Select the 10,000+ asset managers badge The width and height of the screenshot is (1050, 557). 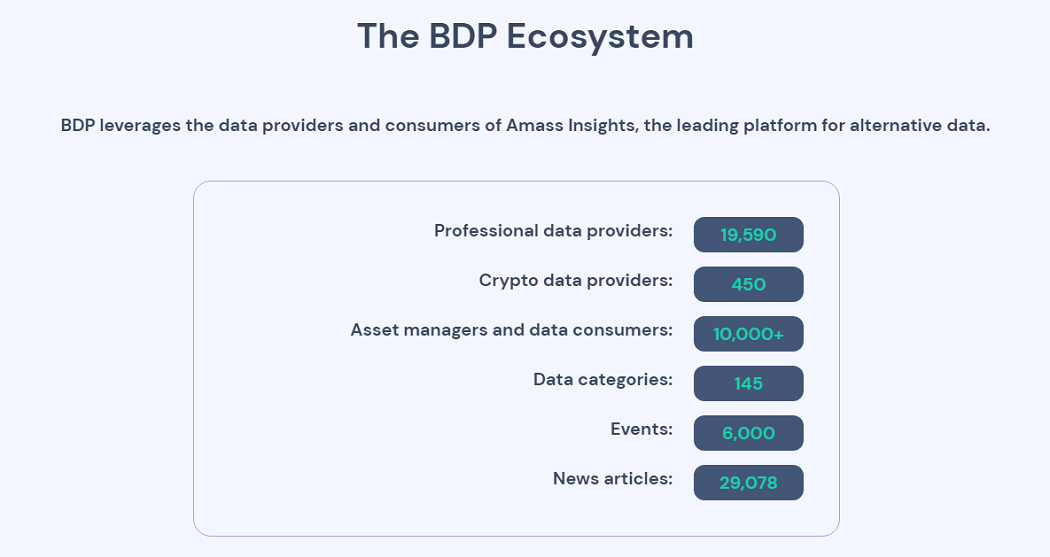pos(749,333)
